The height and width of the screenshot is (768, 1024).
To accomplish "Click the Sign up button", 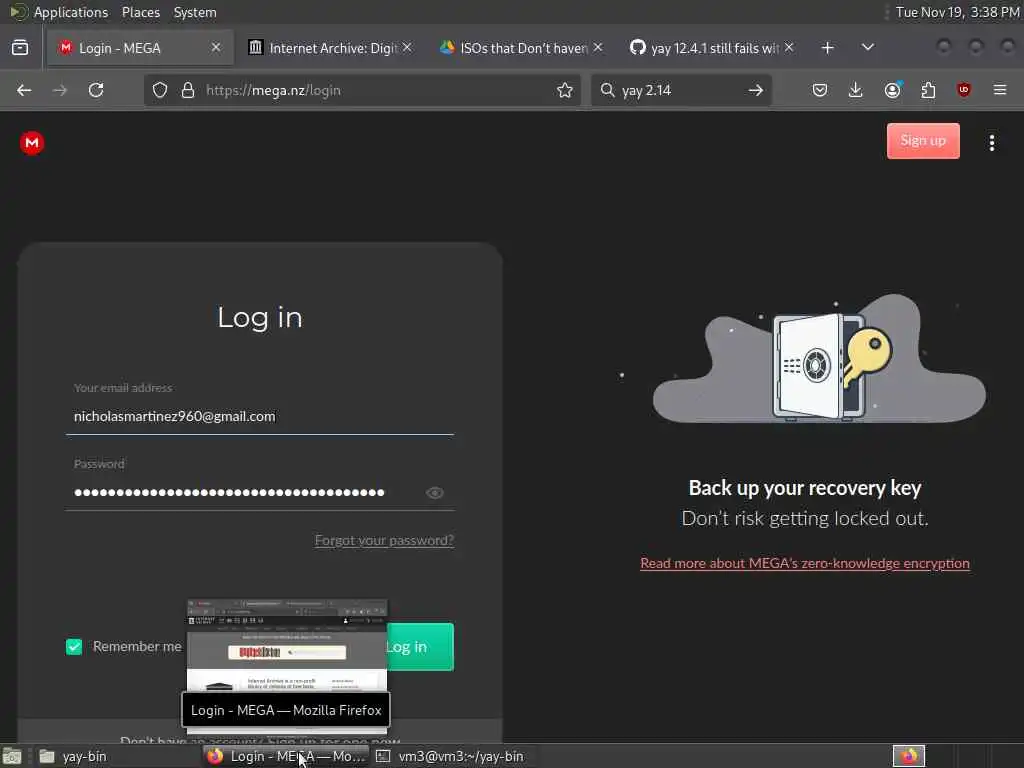I will (923, 140).
